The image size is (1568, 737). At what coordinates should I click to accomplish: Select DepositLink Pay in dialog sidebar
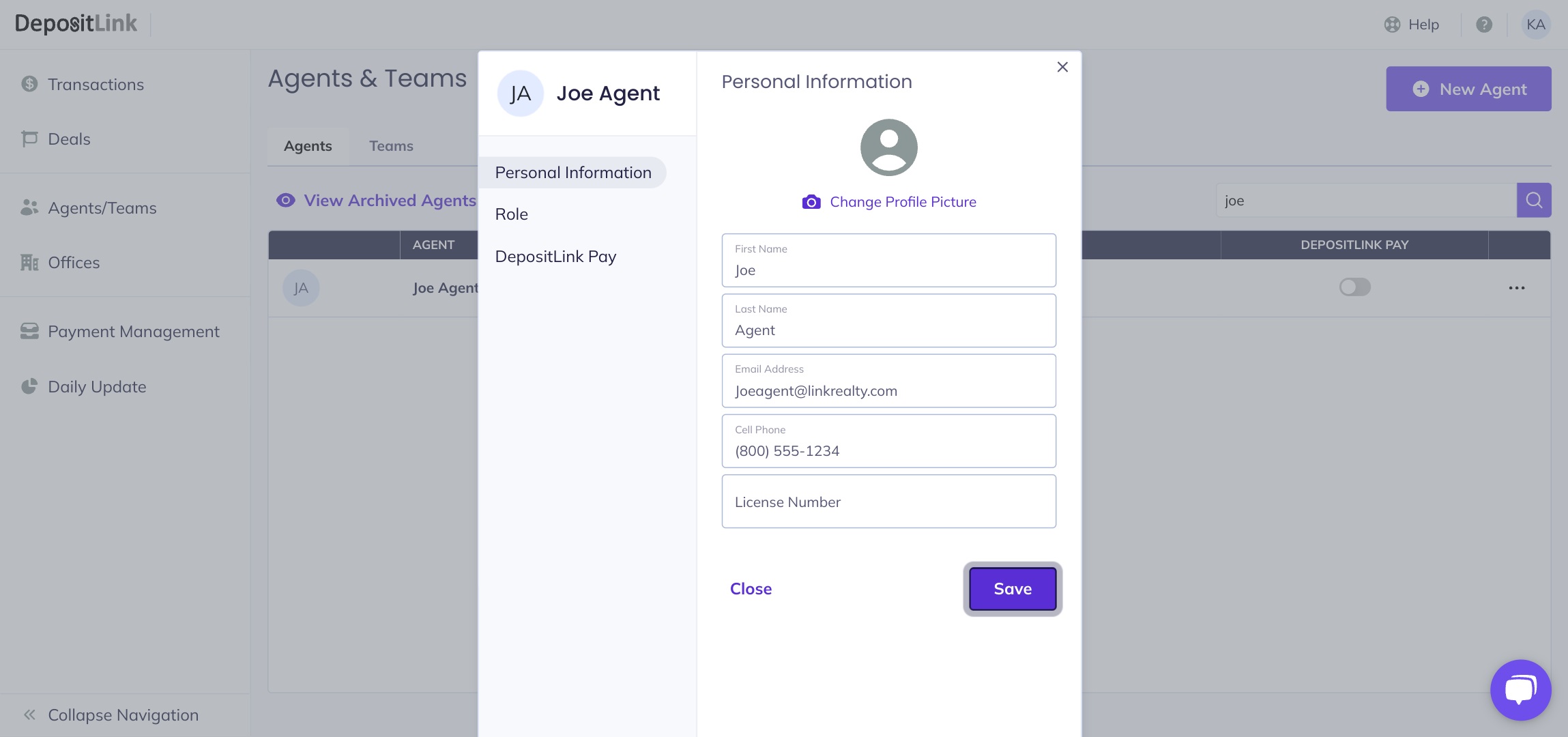tap(555, 257)
